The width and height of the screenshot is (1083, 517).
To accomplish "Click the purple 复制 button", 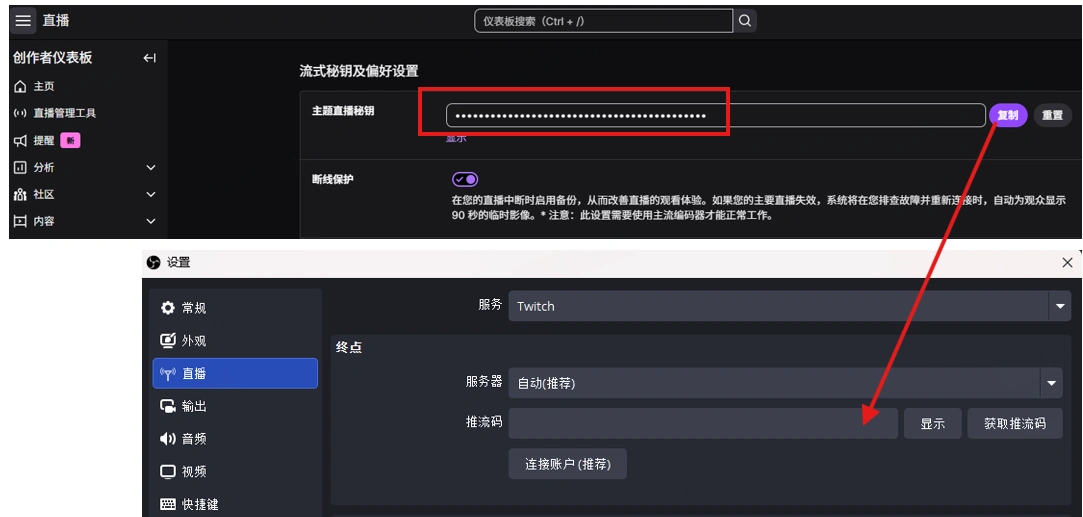I will pos(1008,115).
